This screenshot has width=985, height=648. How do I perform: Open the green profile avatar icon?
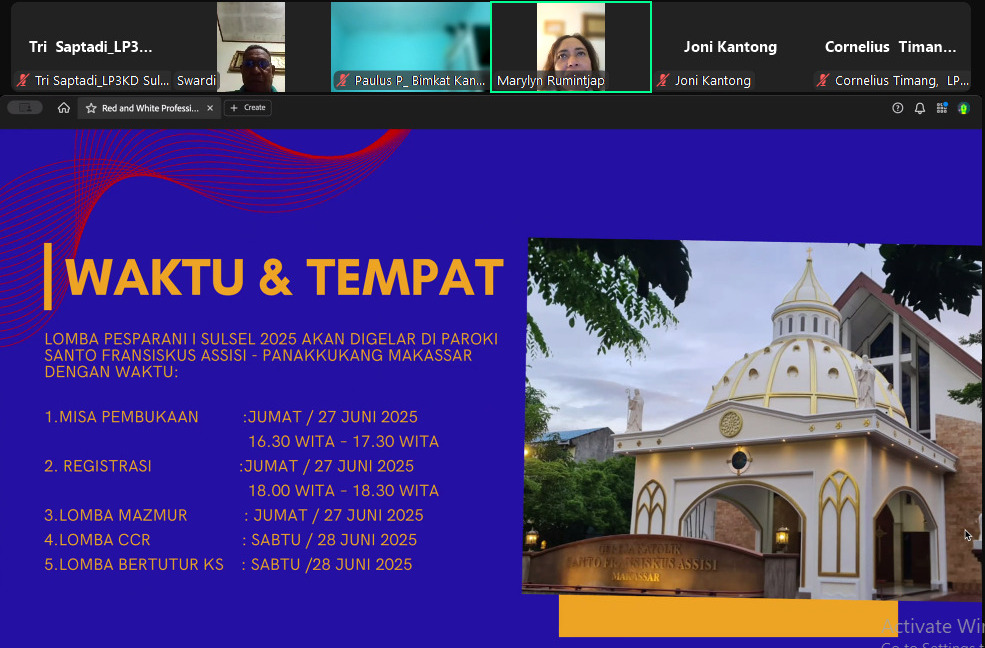click(x=964, y=108)
